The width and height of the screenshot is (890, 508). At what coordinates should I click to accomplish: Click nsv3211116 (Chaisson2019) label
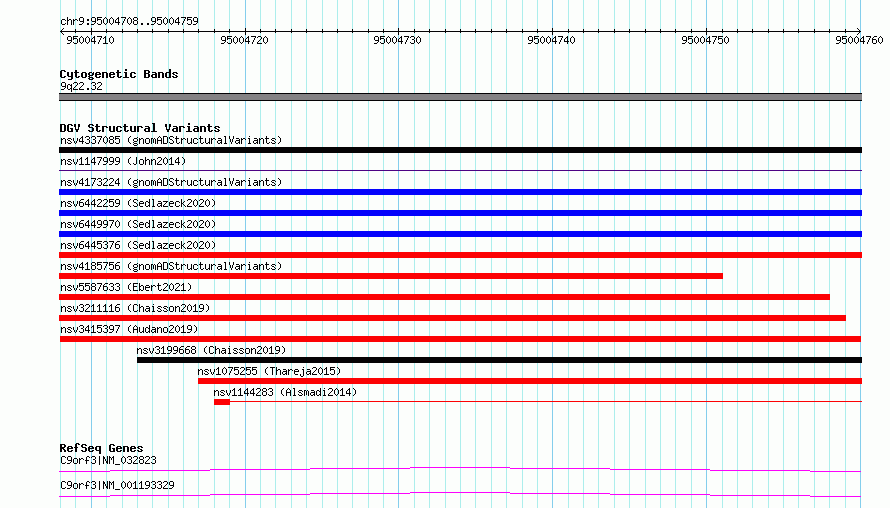point(135,308)
